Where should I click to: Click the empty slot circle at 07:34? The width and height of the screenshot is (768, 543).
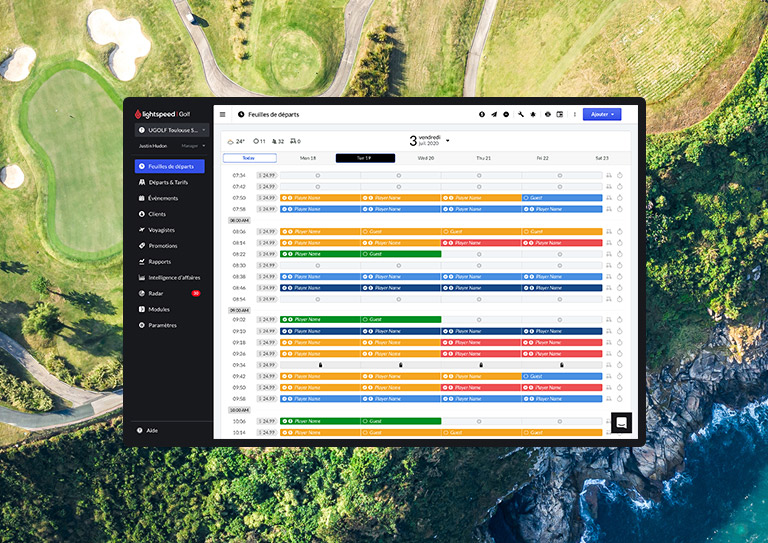318,175
